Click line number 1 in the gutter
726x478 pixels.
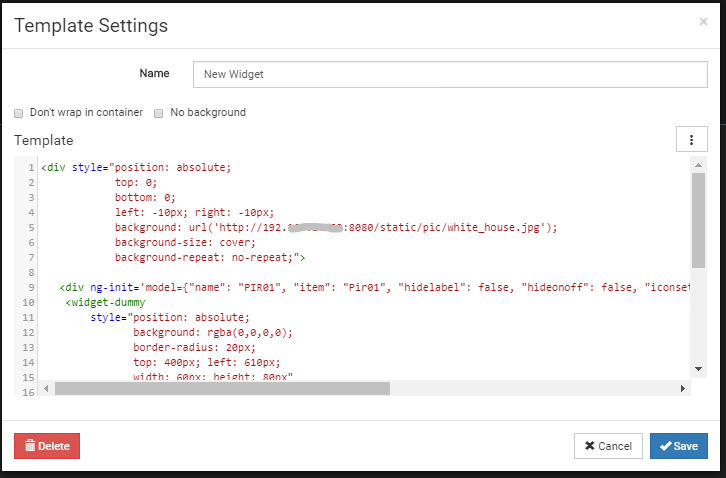click(x=32, y=168)
